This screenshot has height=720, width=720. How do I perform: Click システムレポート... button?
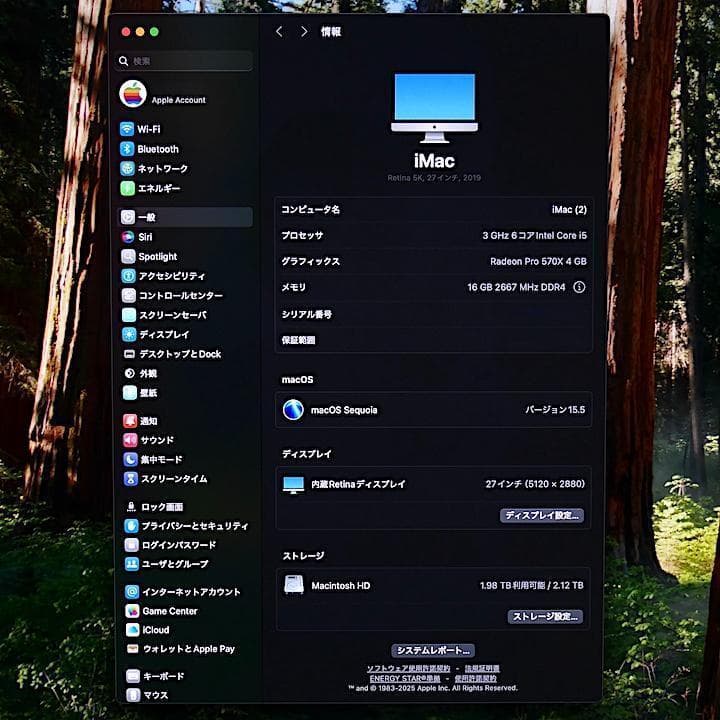433,650
